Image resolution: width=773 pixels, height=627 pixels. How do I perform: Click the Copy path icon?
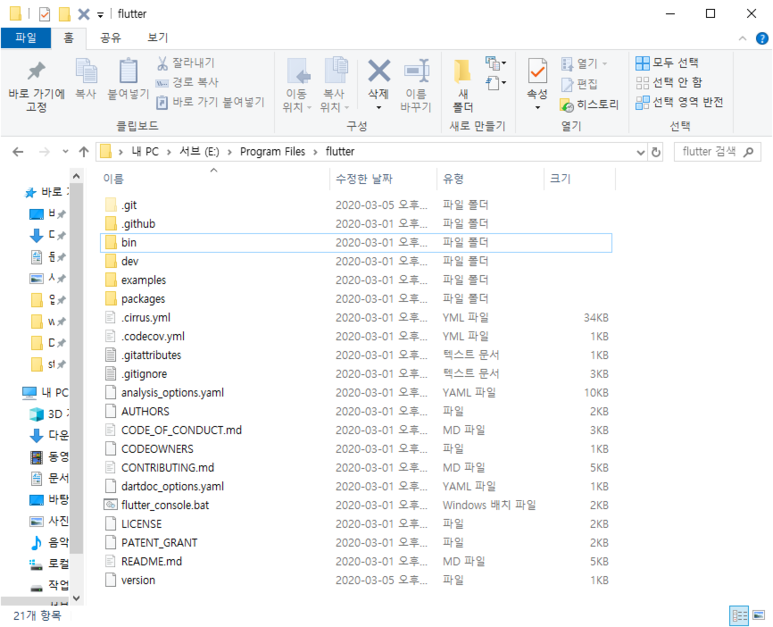(162, 83)
